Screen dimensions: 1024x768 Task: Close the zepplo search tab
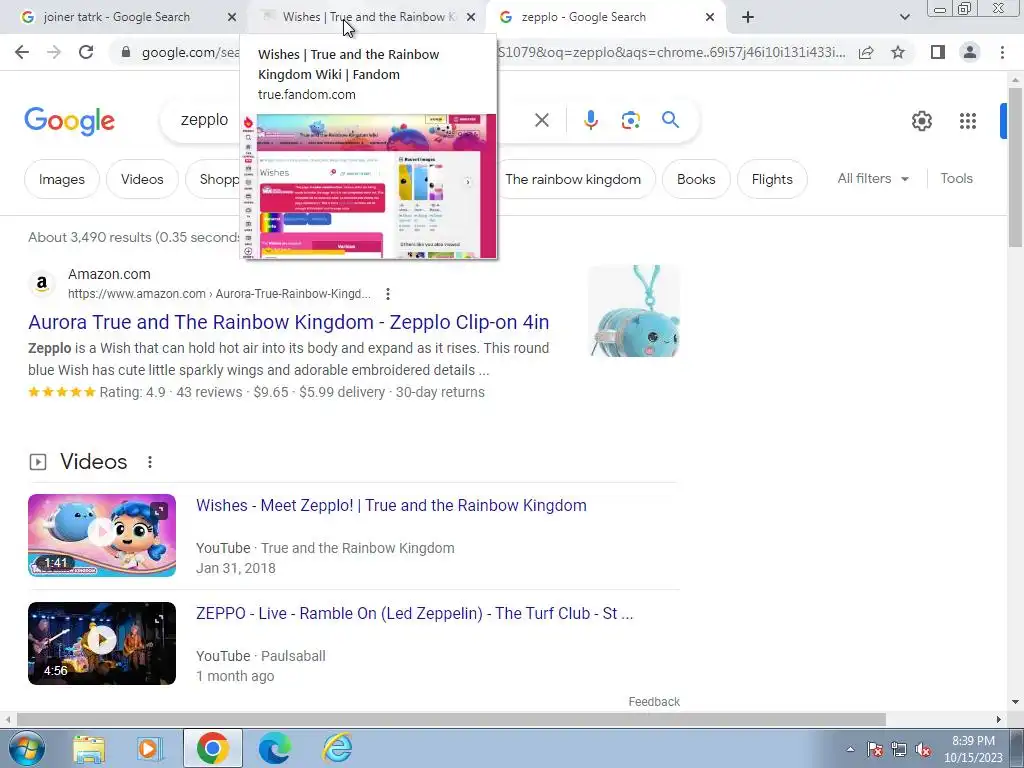[710, 17]
